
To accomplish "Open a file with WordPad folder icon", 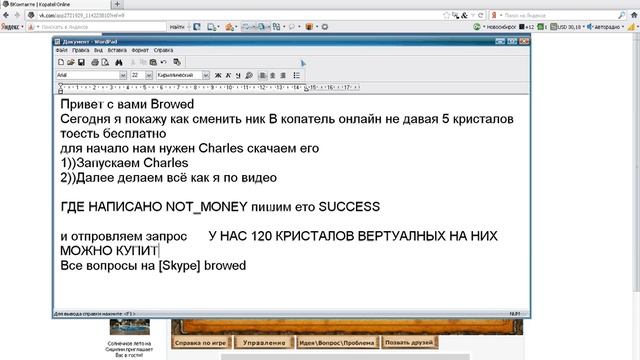I will click(x=71, y=62).
